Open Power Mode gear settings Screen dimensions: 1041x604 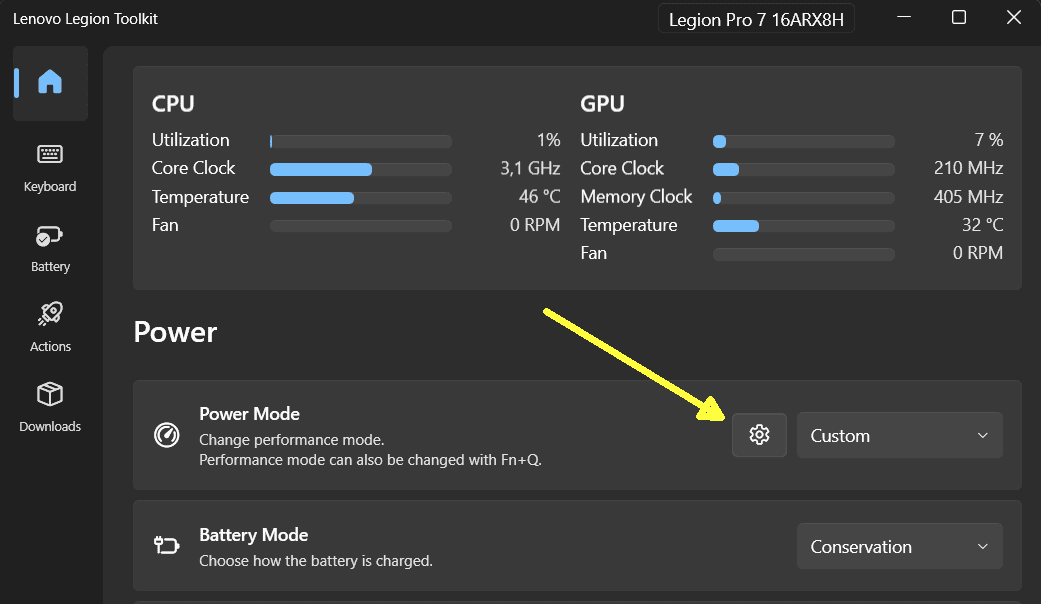[x=759, y=435]
